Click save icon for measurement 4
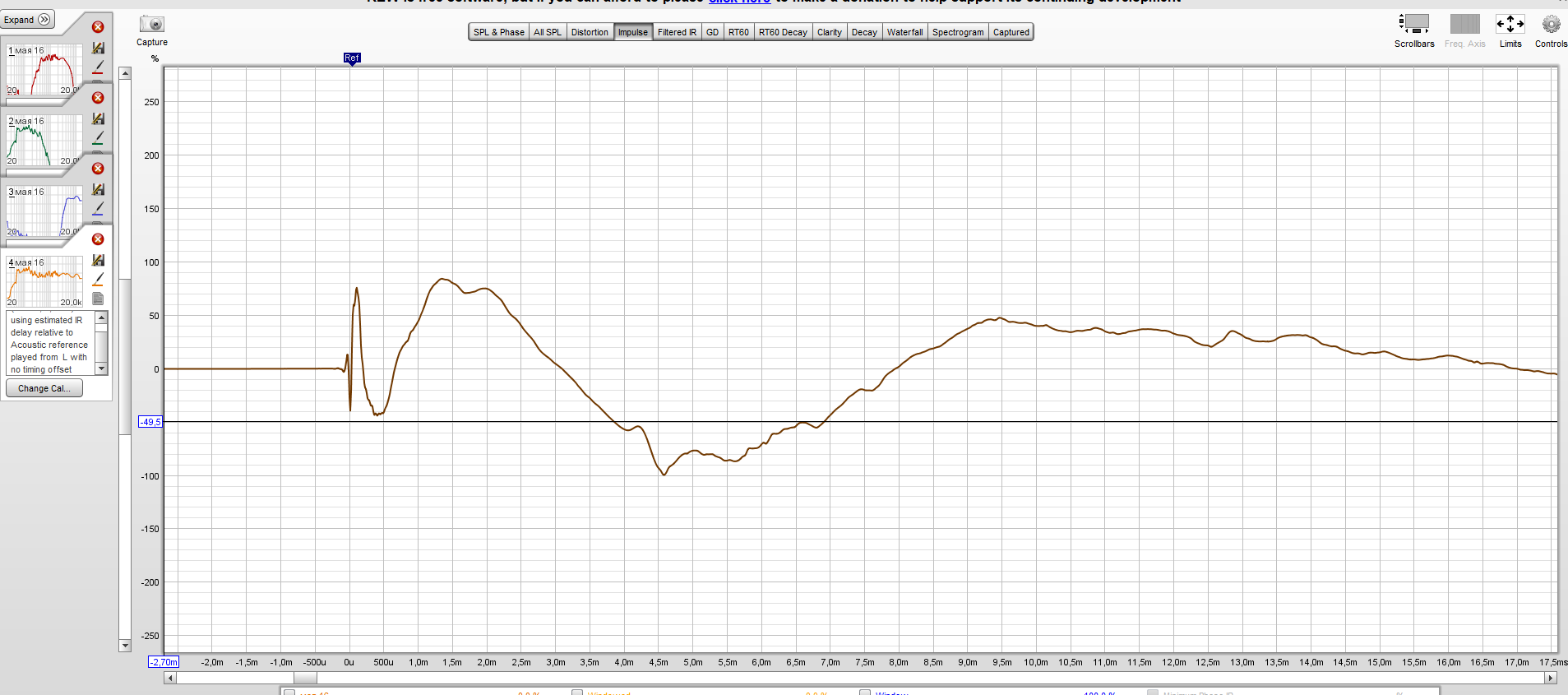The width and height of the screenshot is (1568, 695). 98,261
